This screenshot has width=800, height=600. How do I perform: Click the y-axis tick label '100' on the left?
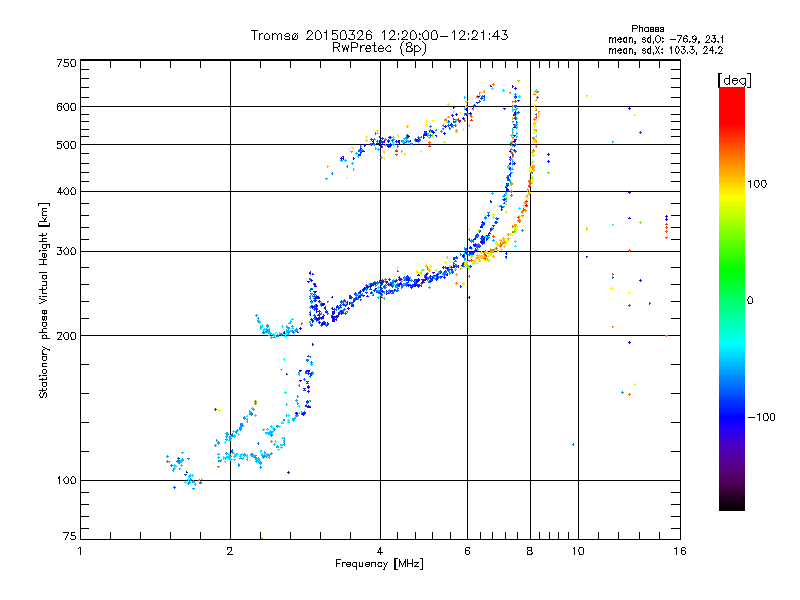pyautogui.click(x=67, y=480)
